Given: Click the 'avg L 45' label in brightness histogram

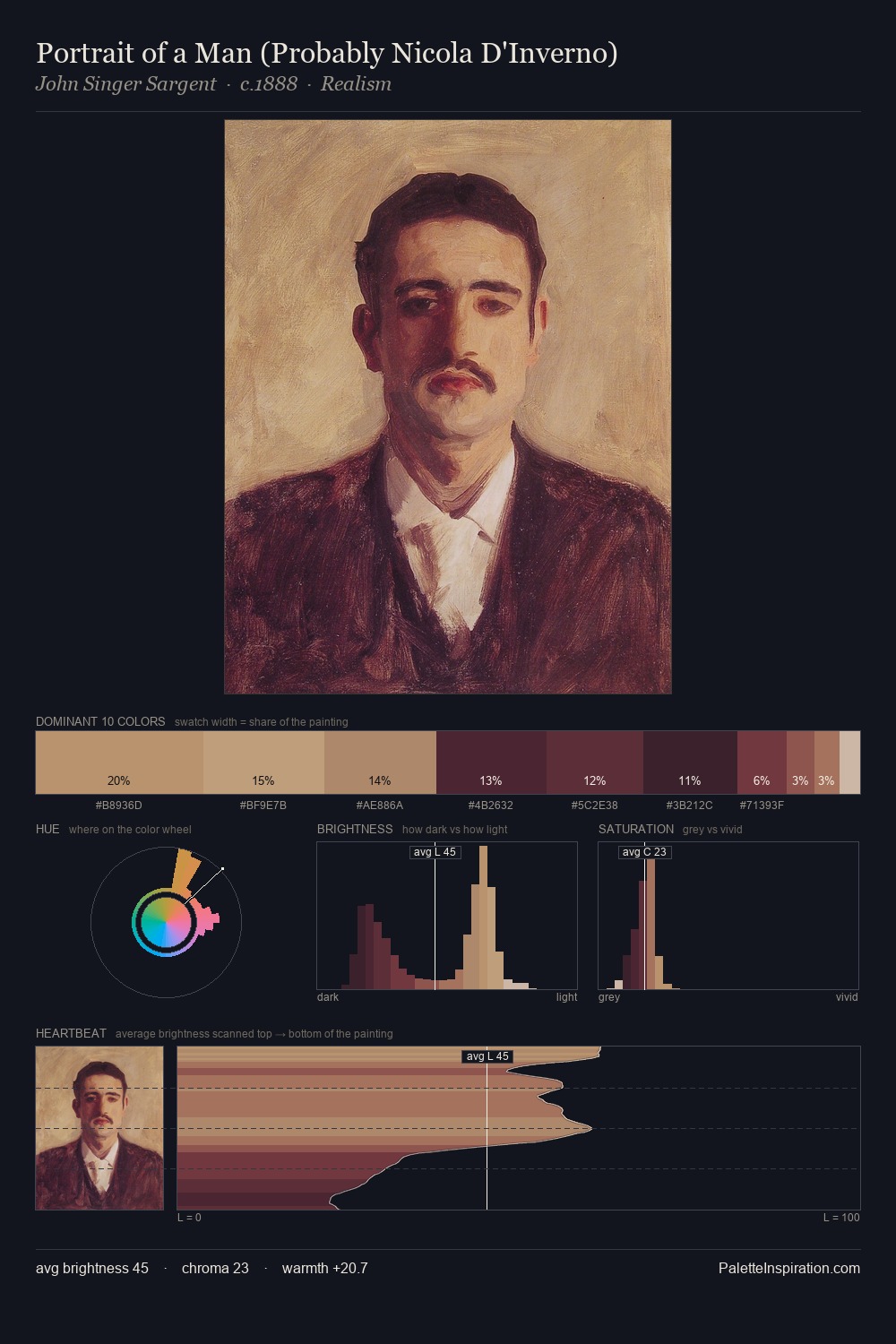Looking at the screenshot, I should coord(435,852).
